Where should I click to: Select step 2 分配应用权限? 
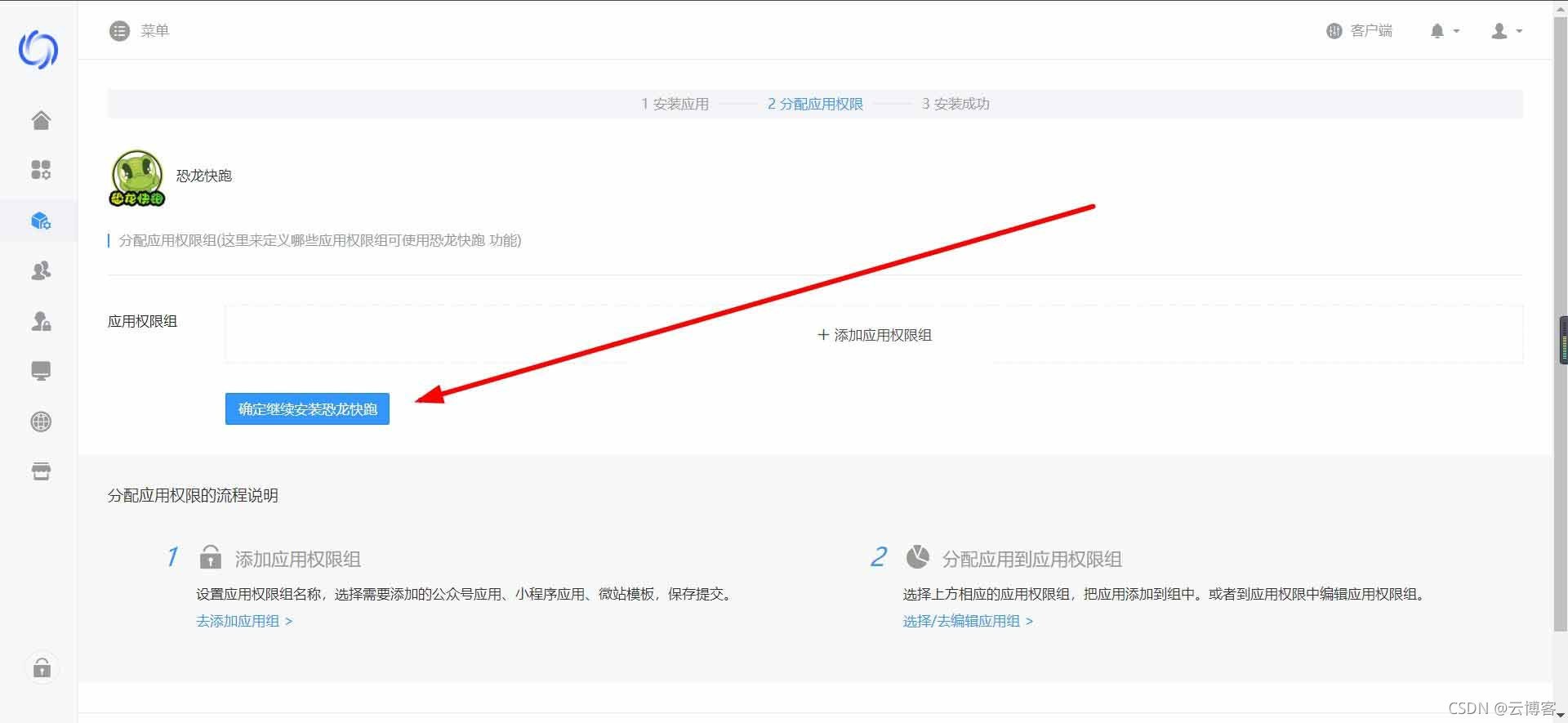click(815, 104)
